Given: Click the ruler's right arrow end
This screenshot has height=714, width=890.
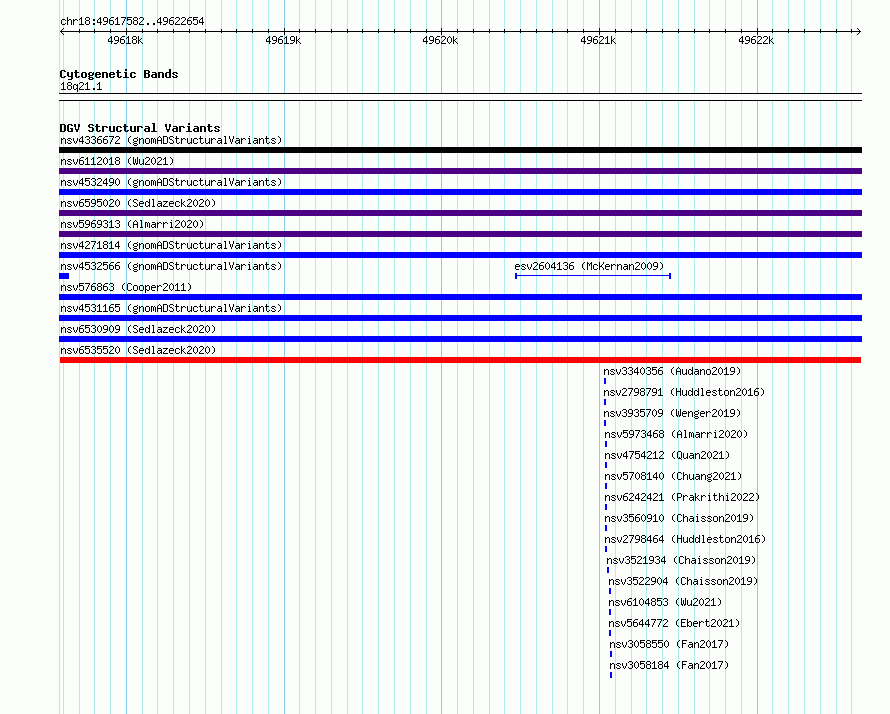Looking at the screenshot, I should coord(859,32).
